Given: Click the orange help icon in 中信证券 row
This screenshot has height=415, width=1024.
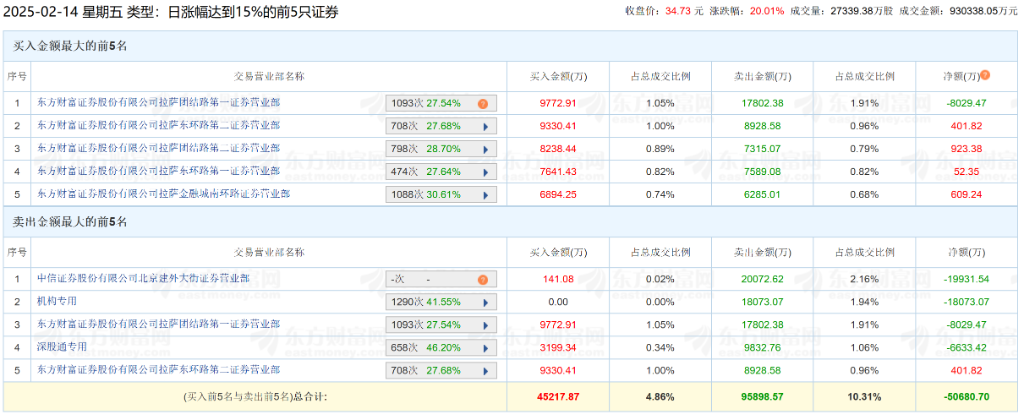Looking at the screenshot, I should coord(482,280).
